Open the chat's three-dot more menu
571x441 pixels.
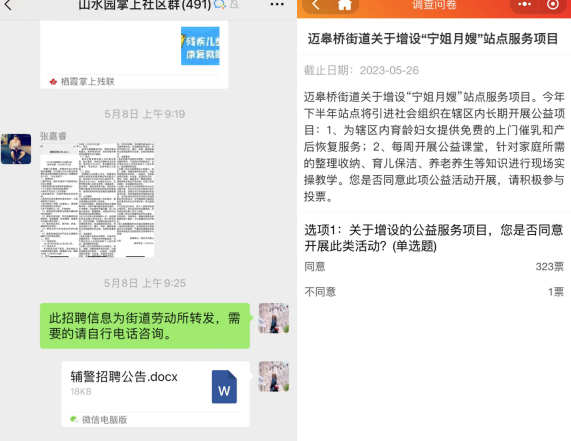277,4
